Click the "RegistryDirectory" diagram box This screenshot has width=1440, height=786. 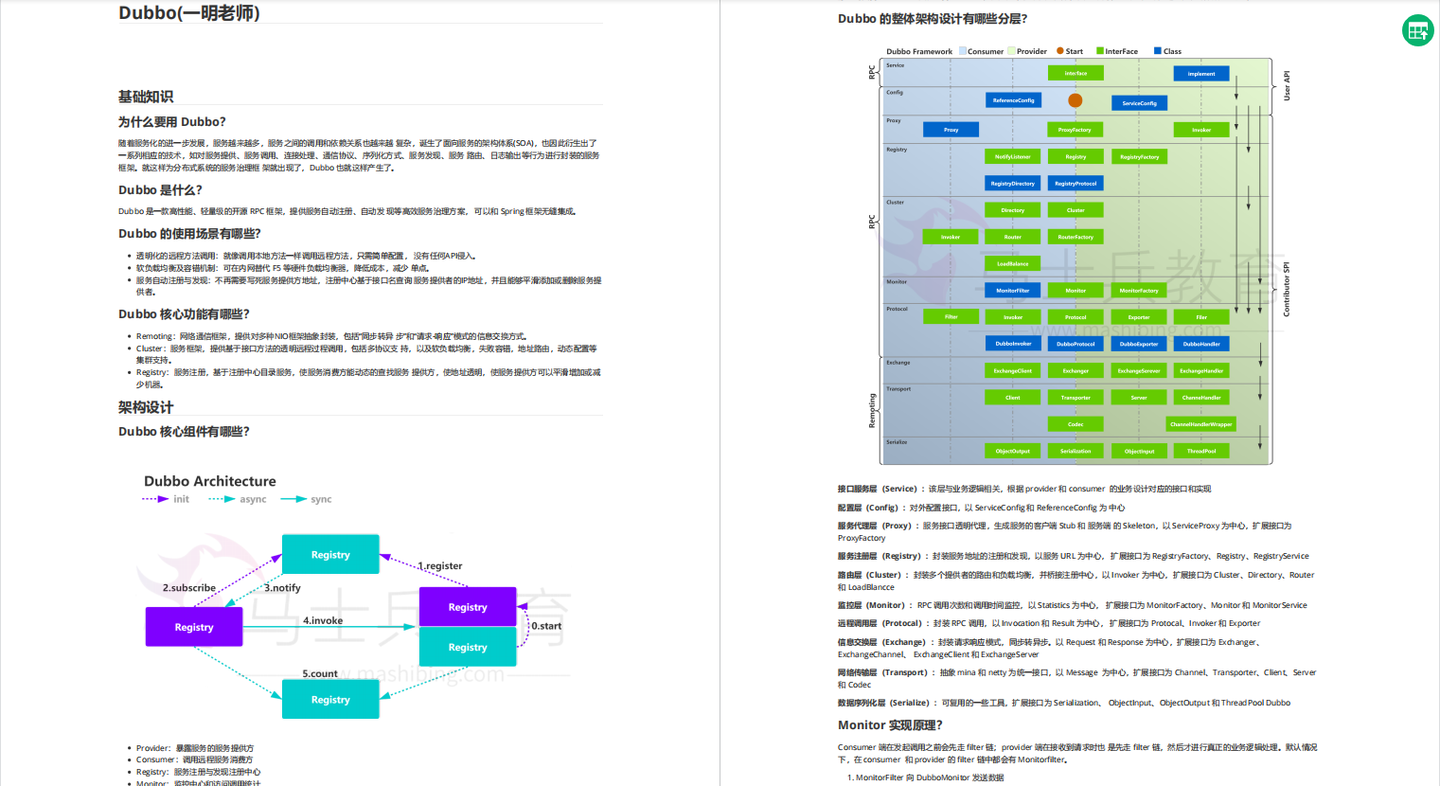(x=1013, y=183)
